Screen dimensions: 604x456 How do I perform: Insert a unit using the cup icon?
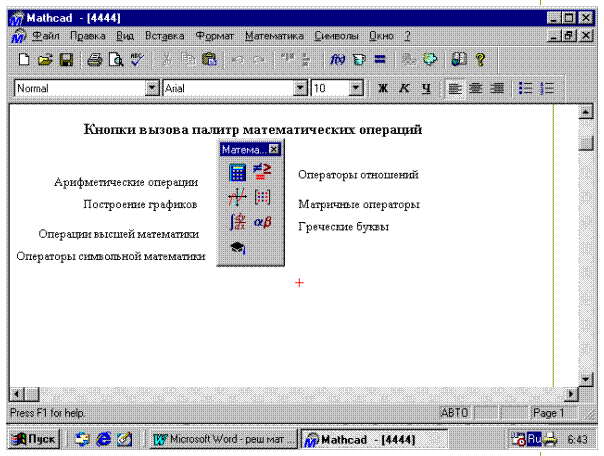(x=359, y=60)
